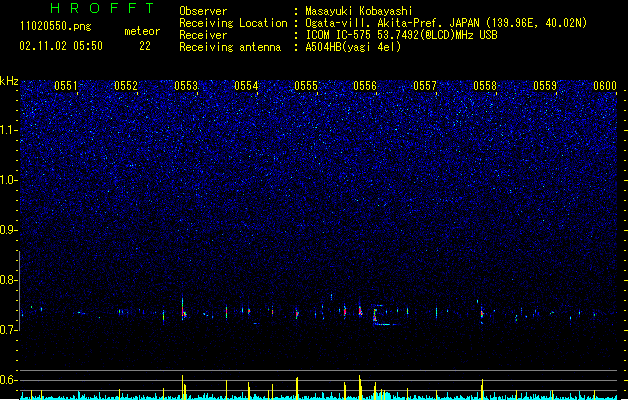Click the 0.9 kHz axis label
Viewport: 629px width, 400px height.
8,230
